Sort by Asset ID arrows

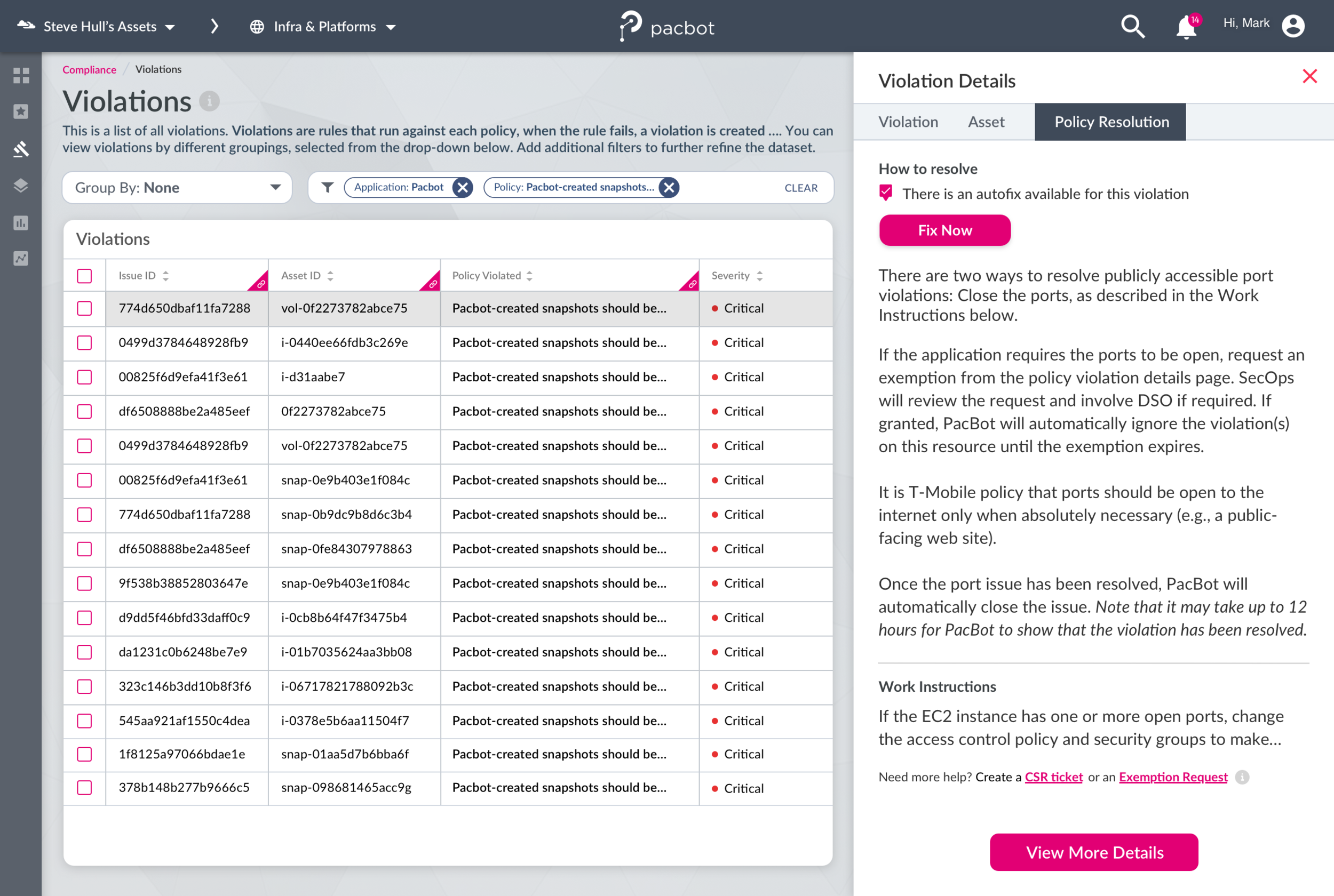(x=330, y=276)
